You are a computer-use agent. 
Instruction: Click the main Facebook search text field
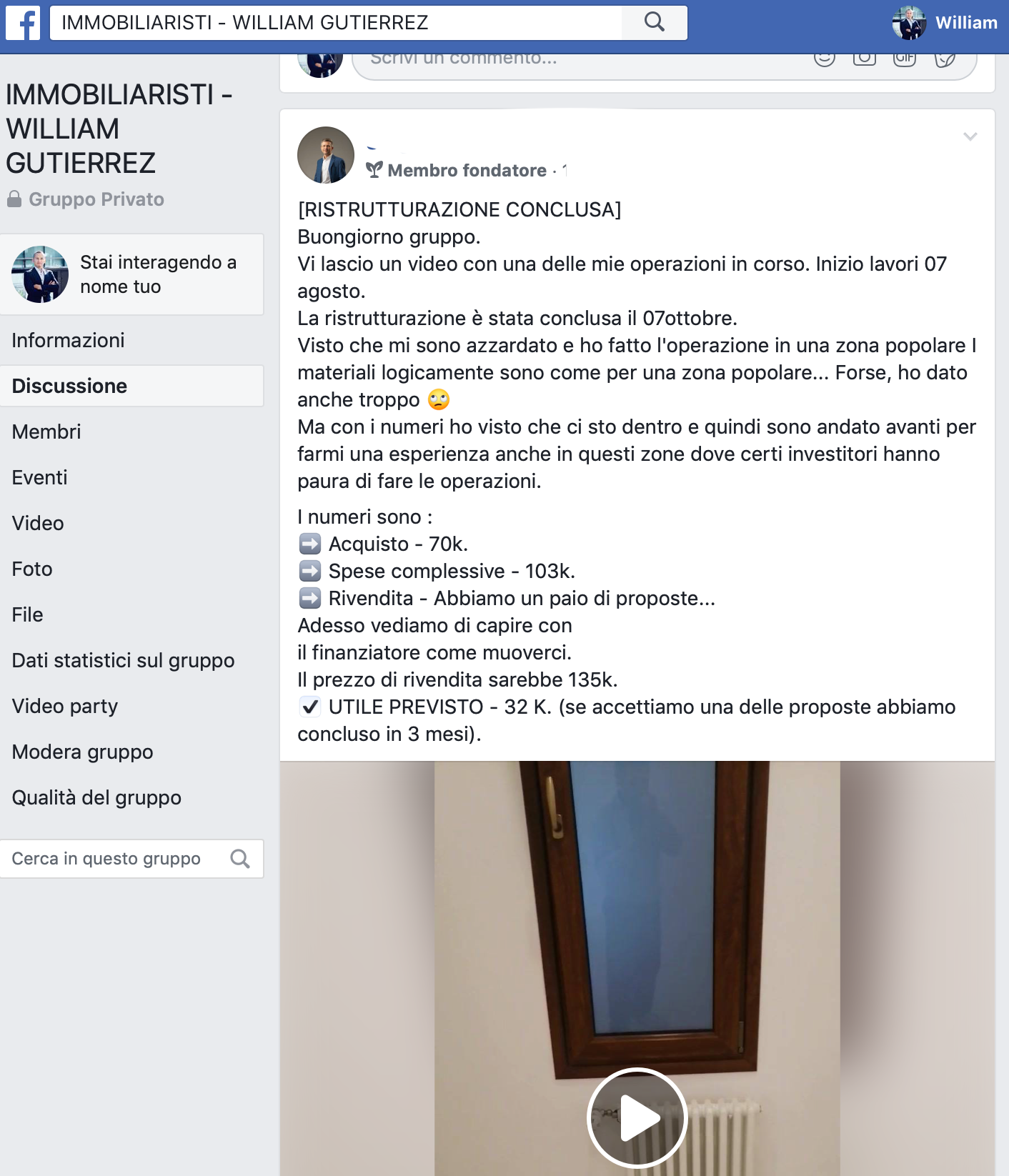click(x=336, y=22)
